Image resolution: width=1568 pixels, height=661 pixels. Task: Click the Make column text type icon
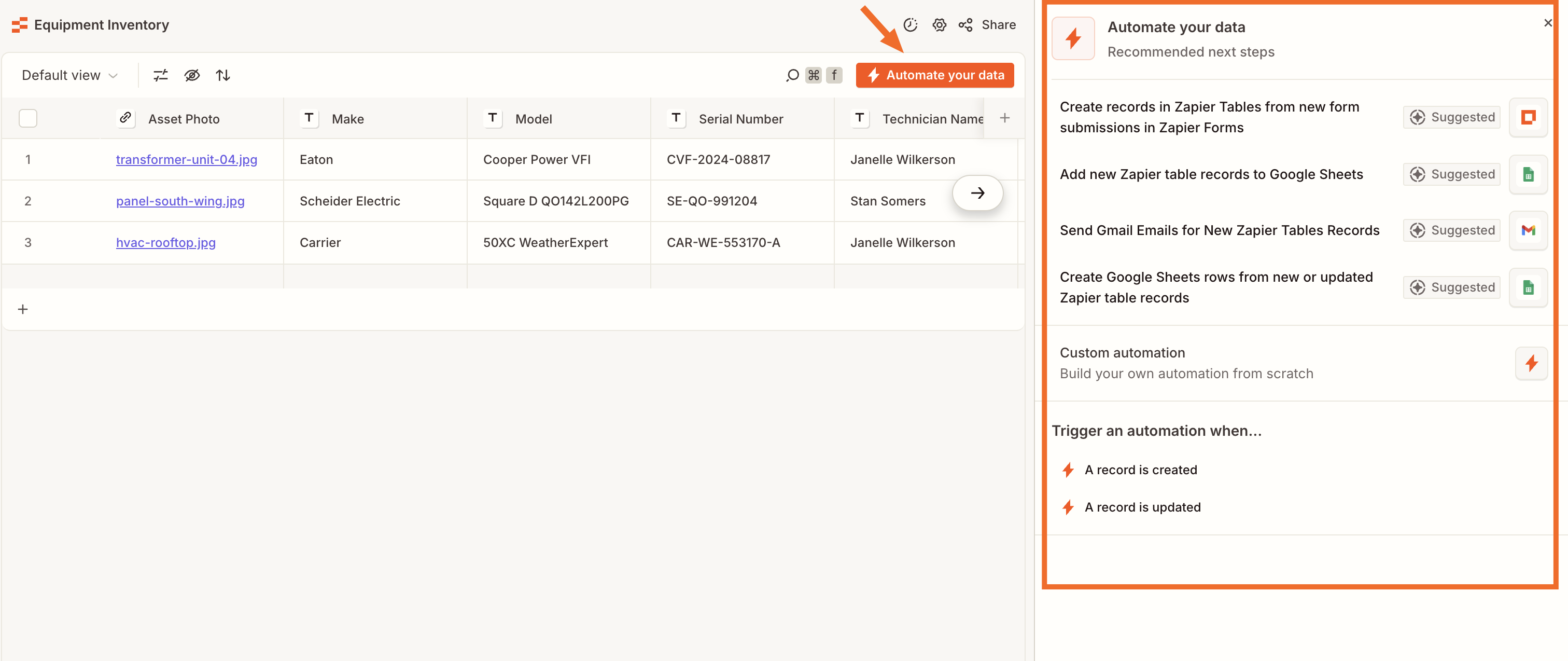pyautogui.click(x=309, y=118)
